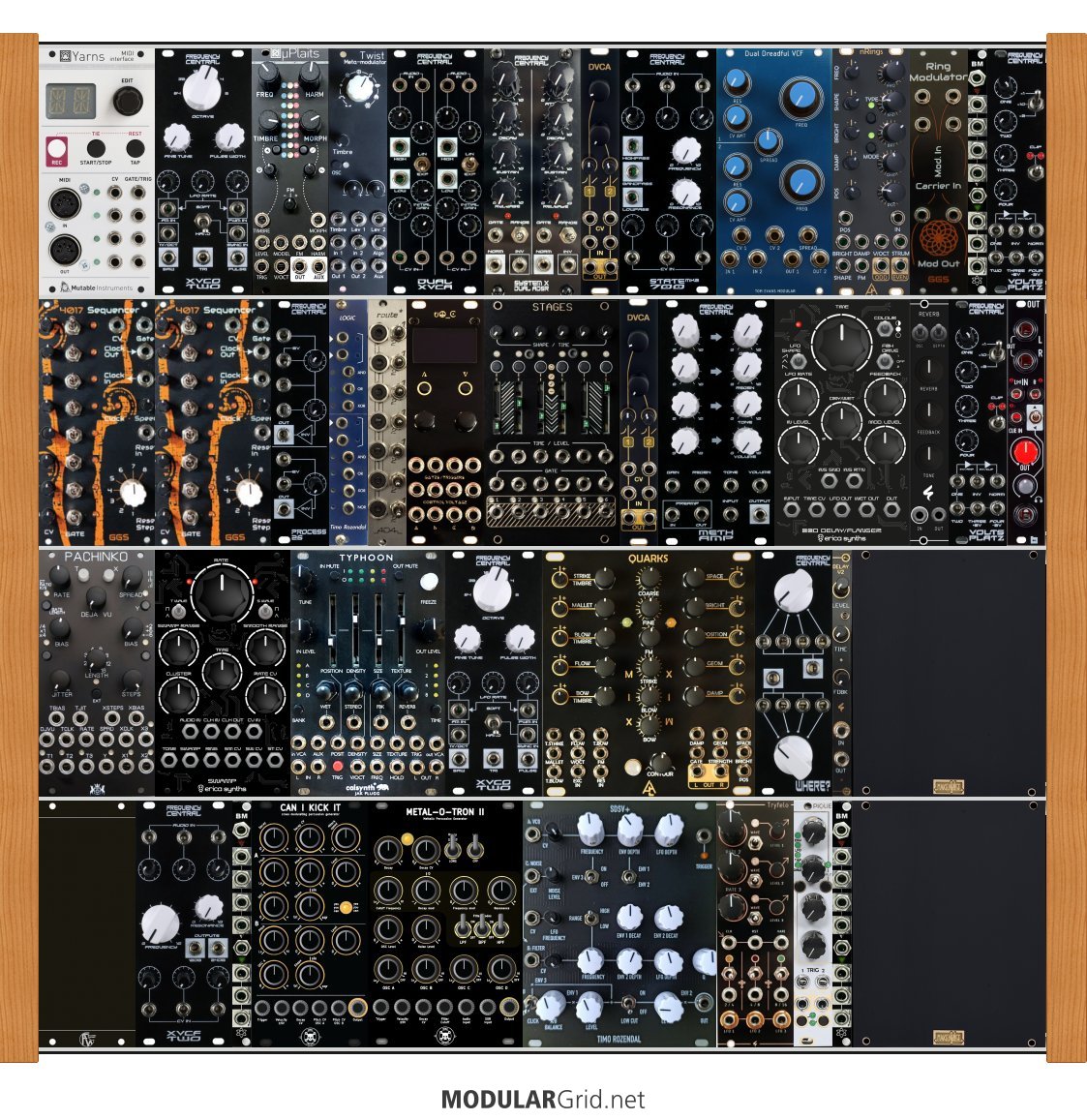
Task: Click the red TRIG button on Typhoon
Action: pyautogui.click(x=337, y=766)
